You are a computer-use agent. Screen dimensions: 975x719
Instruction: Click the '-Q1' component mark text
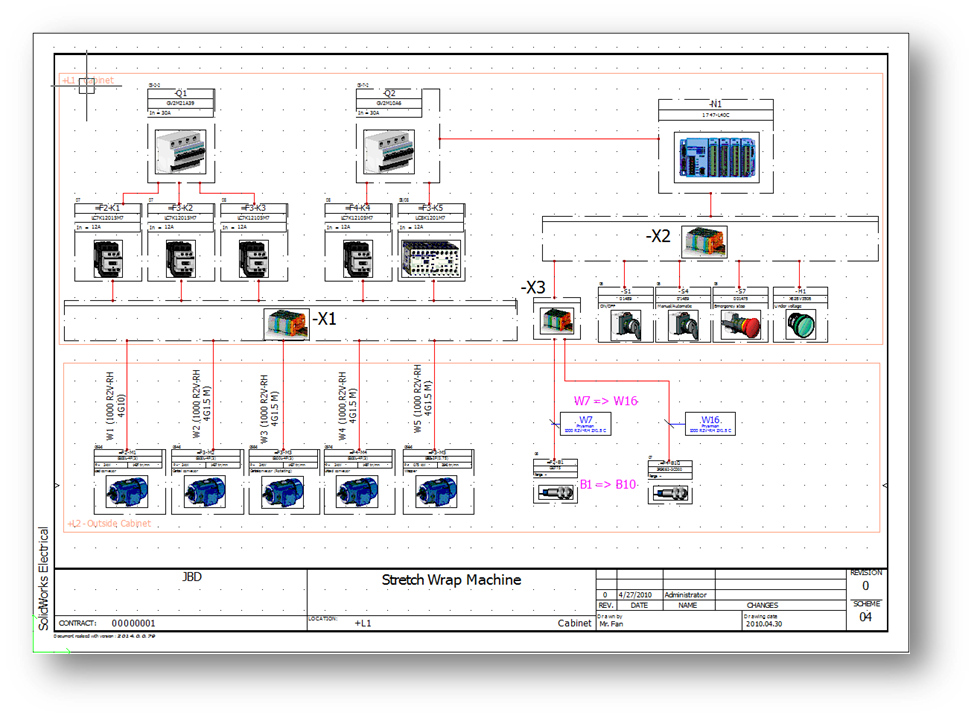pos(180,93)
